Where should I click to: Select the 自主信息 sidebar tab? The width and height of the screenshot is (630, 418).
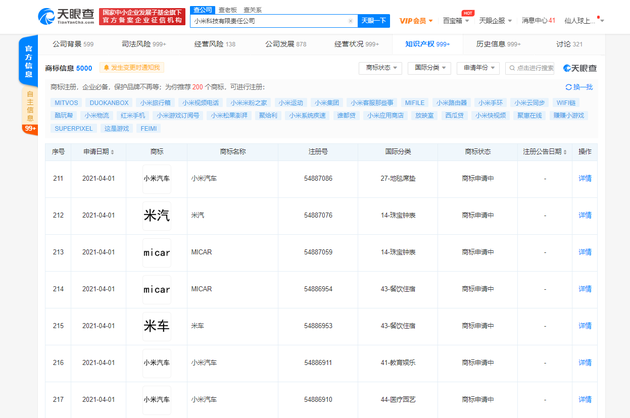click(x=30, y=107)
